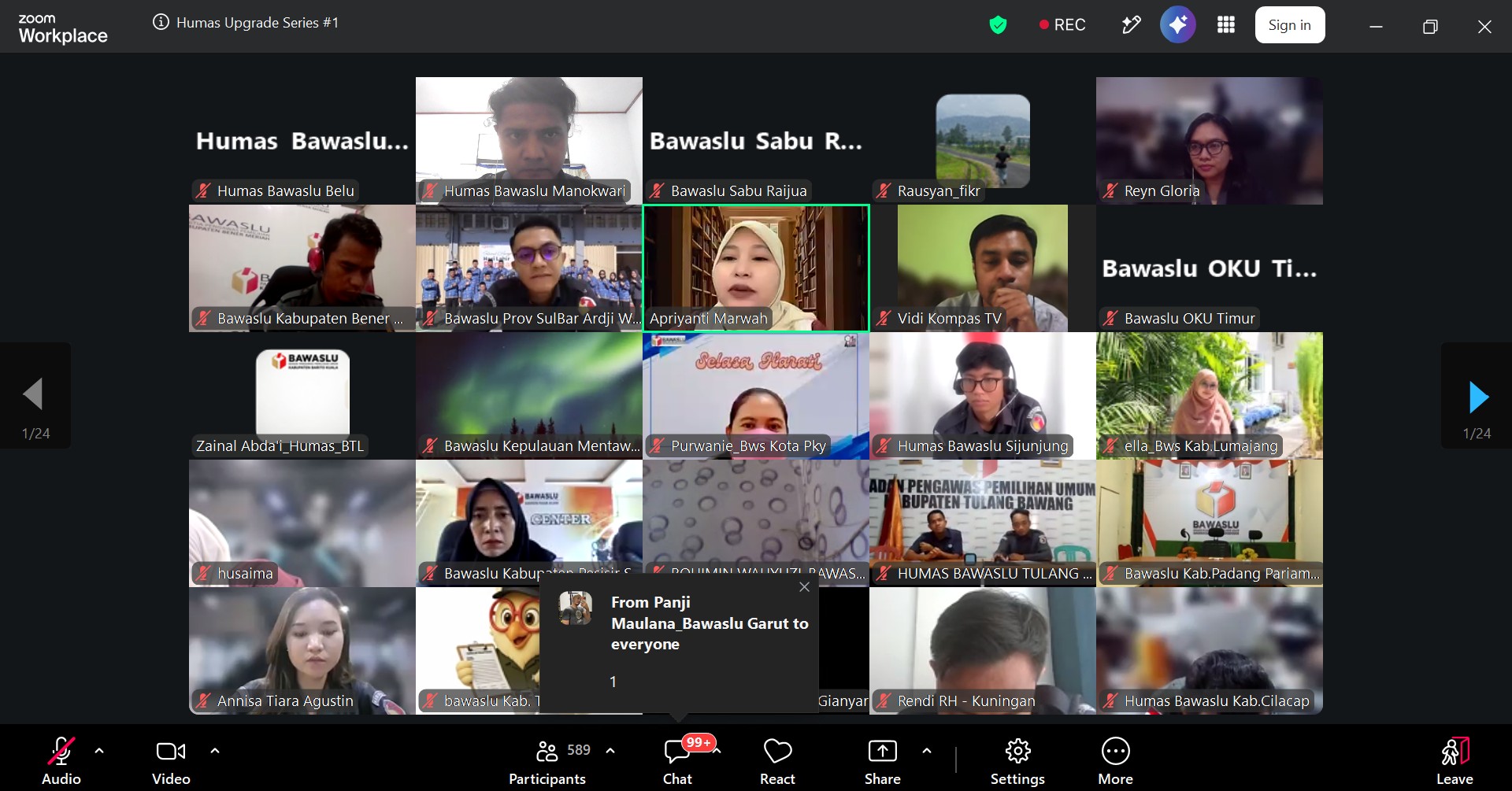This screenshot has height=791, width=1512.
Task: Unmute microphone with Audio button
Action: 61,760
